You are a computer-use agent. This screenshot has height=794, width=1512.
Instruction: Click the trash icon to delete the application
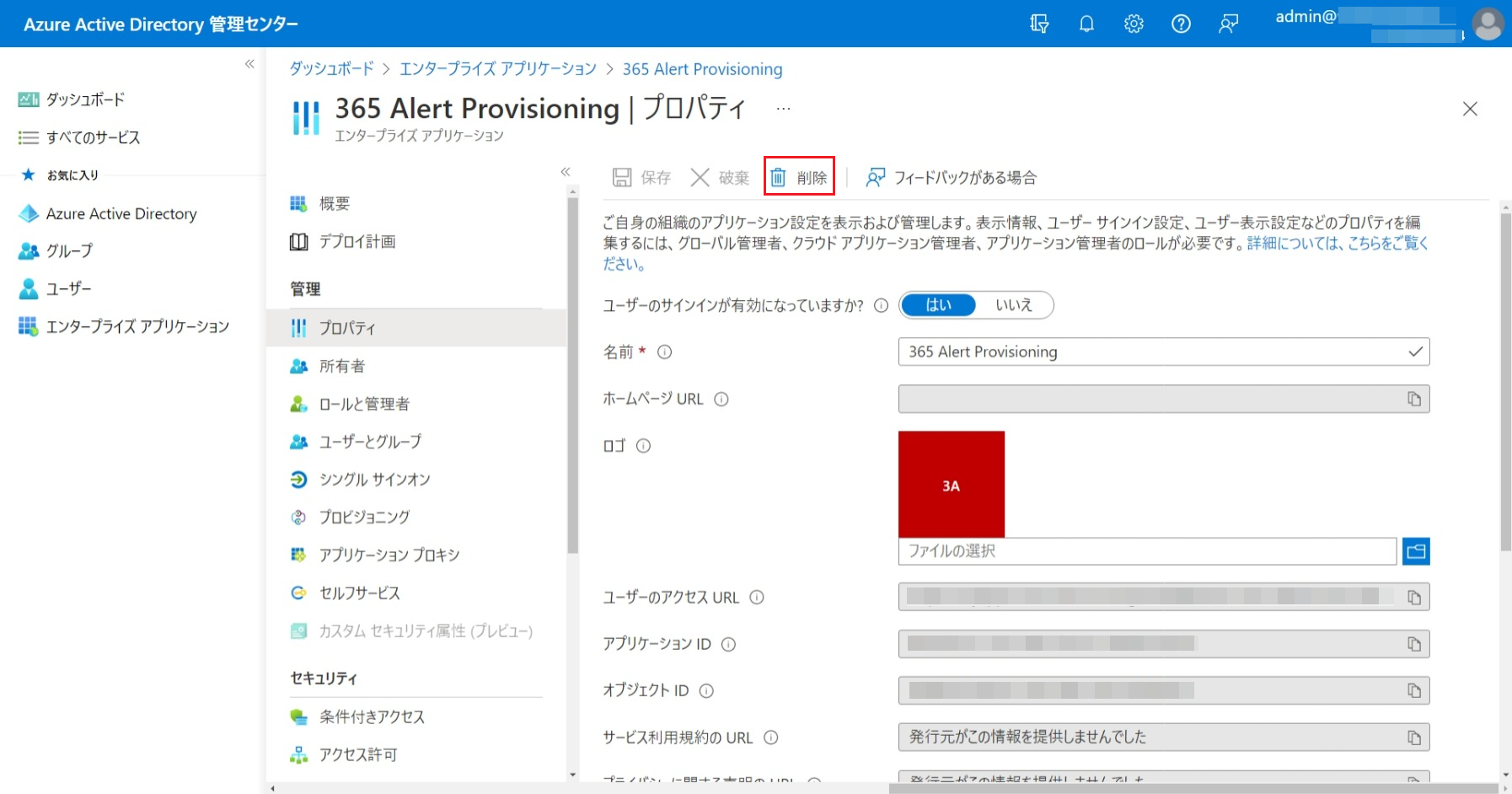coord(779,177)
